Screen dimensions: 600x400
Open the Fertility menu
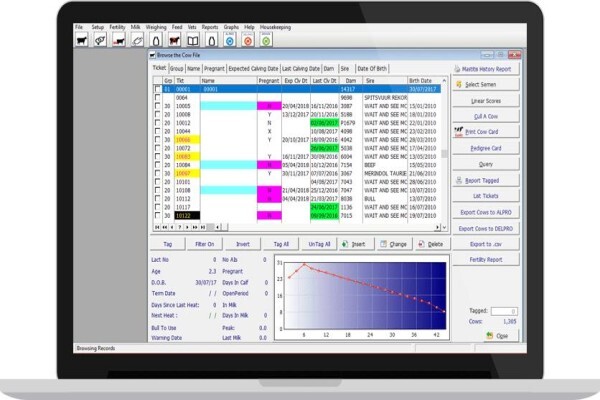(x=117, y=27)
